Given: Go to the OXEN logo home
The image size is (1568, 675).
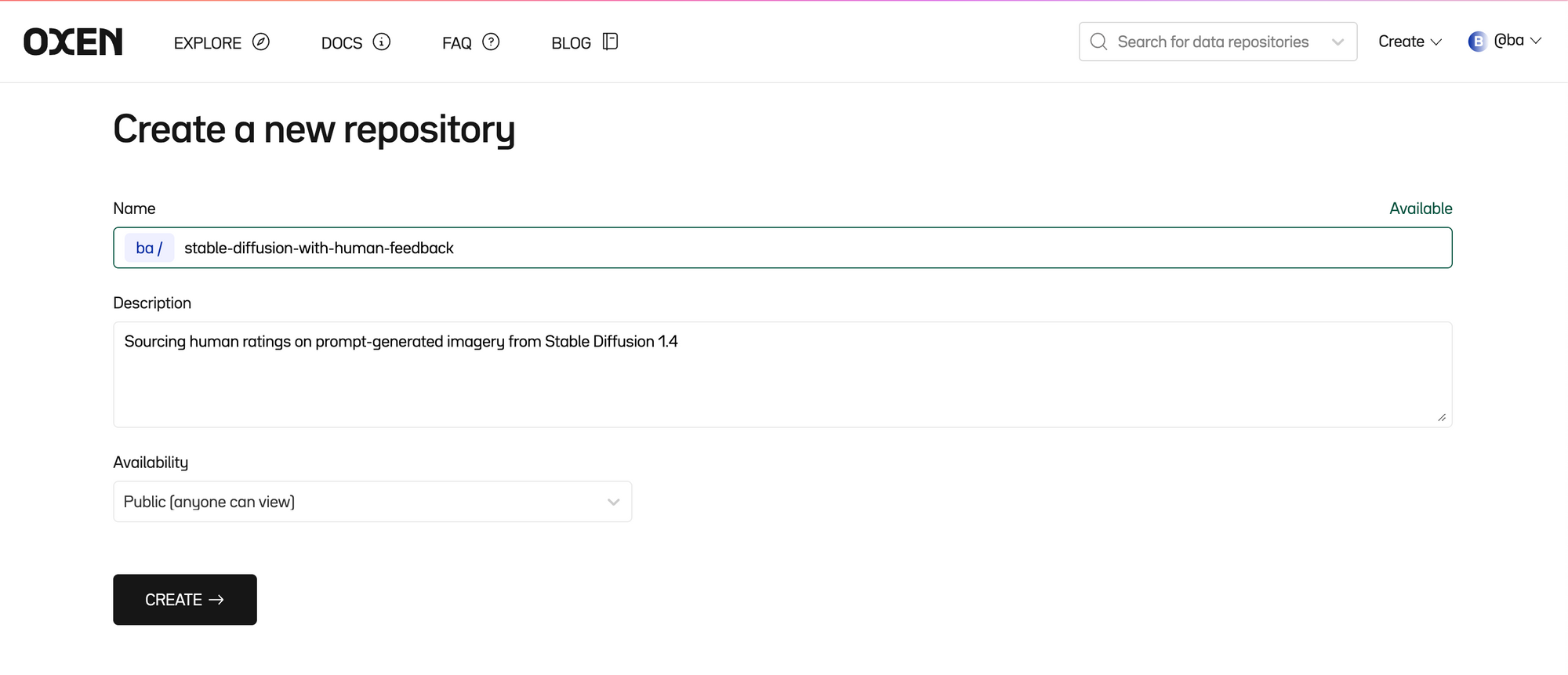Looking at the screenshot, I should tap(73, 42).
